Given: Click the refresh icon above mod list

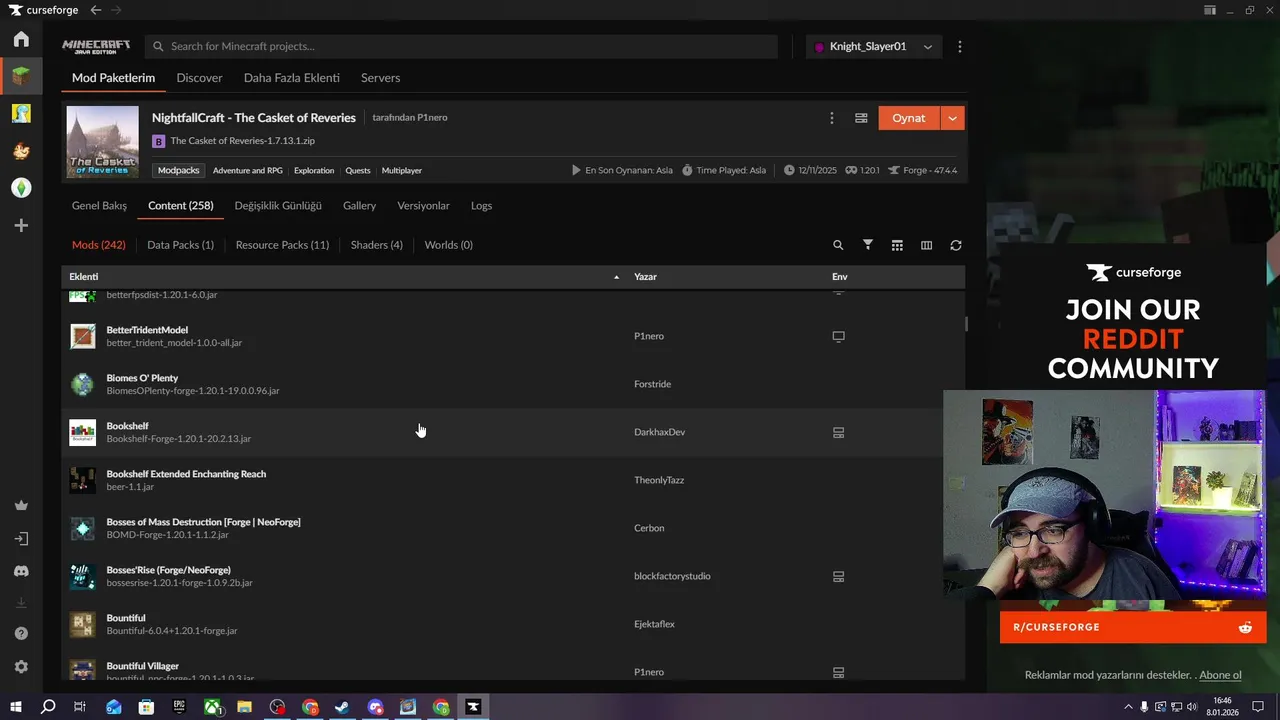Looking at the screenshot, I should tap(956, 245).
